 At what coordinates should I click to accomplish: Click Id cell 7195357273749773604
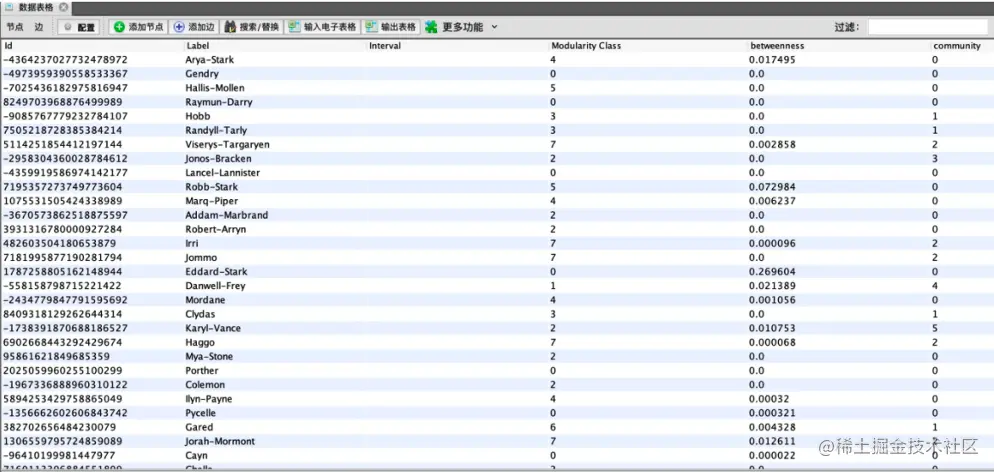[63, 187]
